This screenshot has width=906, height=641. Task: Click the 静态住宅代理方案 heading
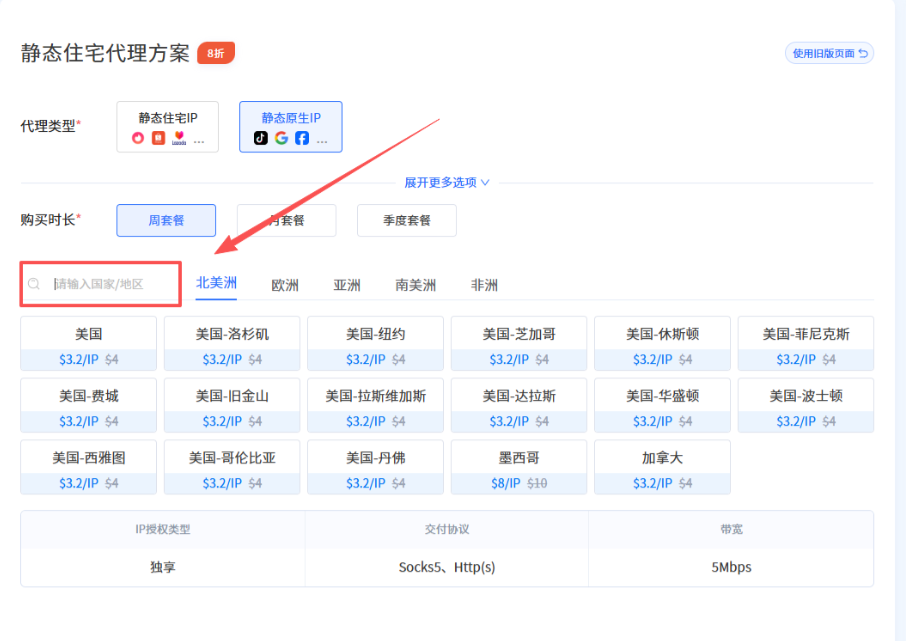coord(105,53)
